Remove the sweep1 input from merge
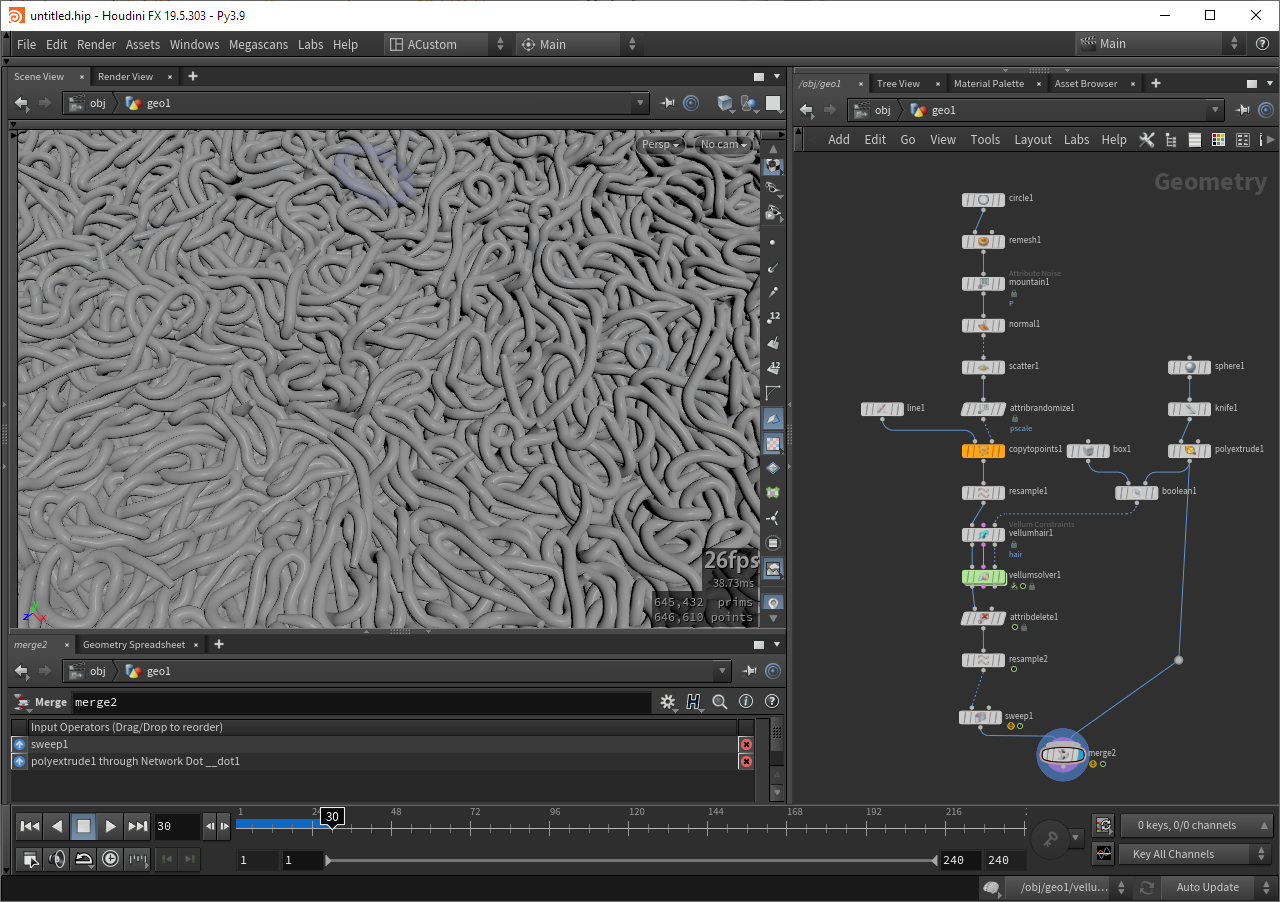1280x902 pixels. [x=746, y=745]
